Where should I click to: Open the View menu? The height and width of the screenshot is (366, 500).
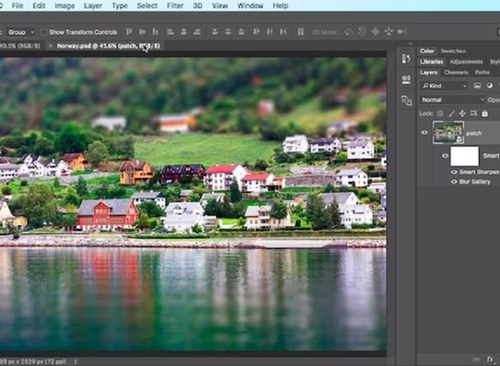click(x=220, y=6)
